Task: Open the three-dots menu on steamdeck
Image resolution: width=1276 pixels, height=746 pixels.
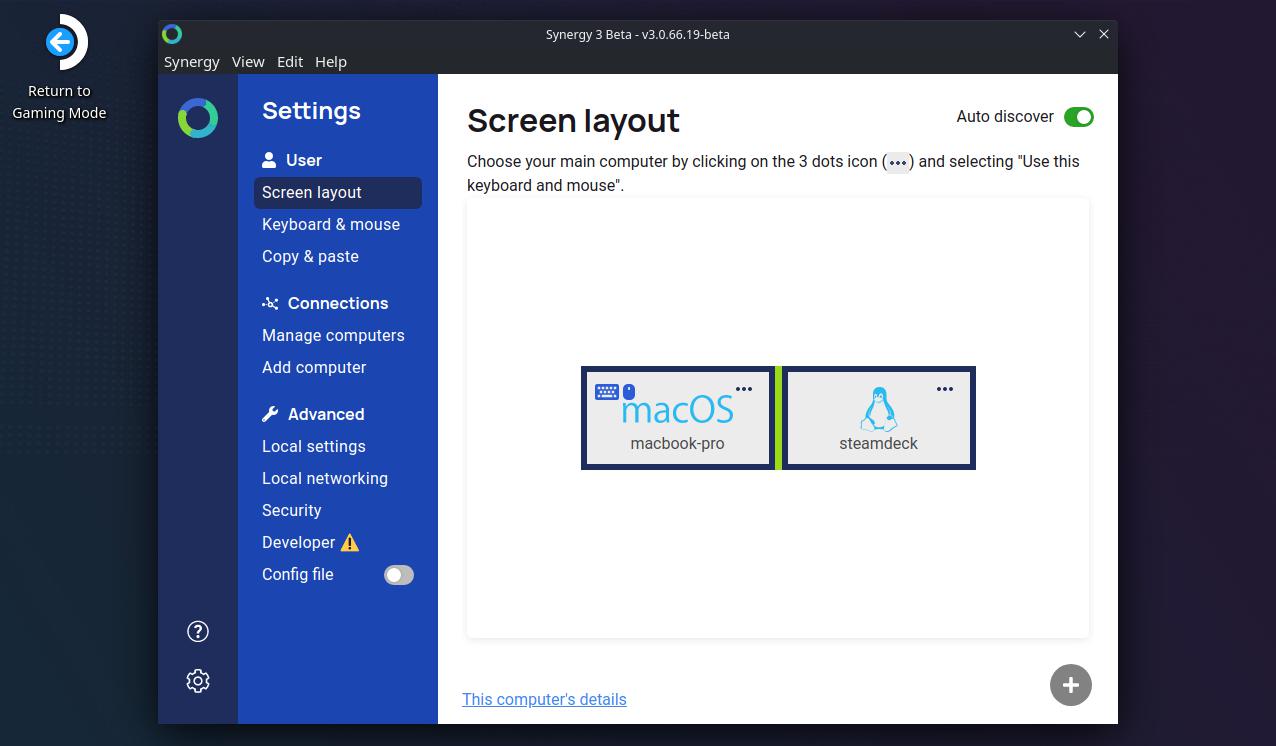Action: (945, 389)
